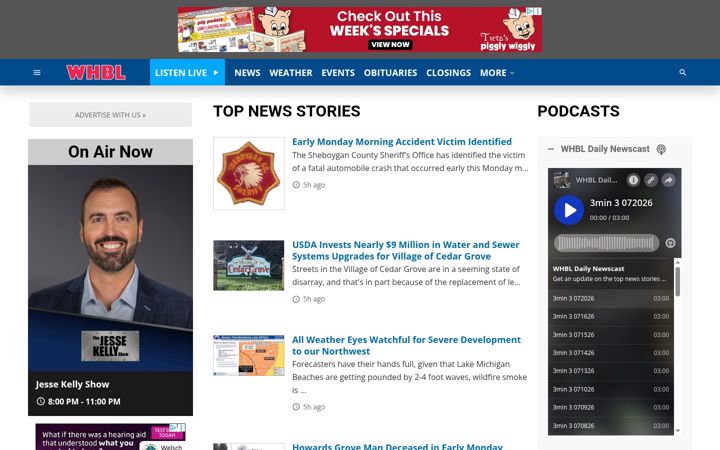Select episode 3min 3 071526
720x450 pixels.
pyautogui.click(x=611, y=335)
